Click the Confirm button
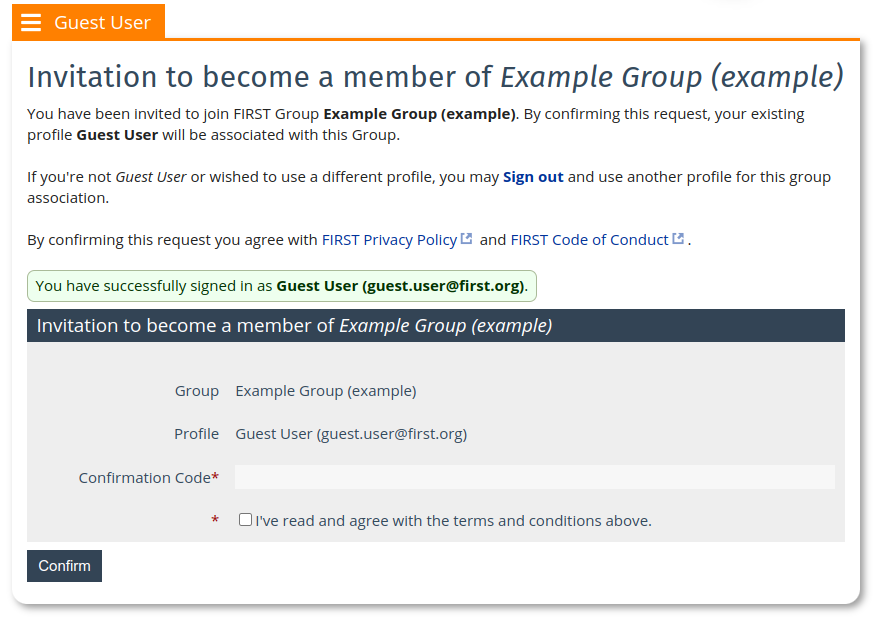 pos(65,566)
